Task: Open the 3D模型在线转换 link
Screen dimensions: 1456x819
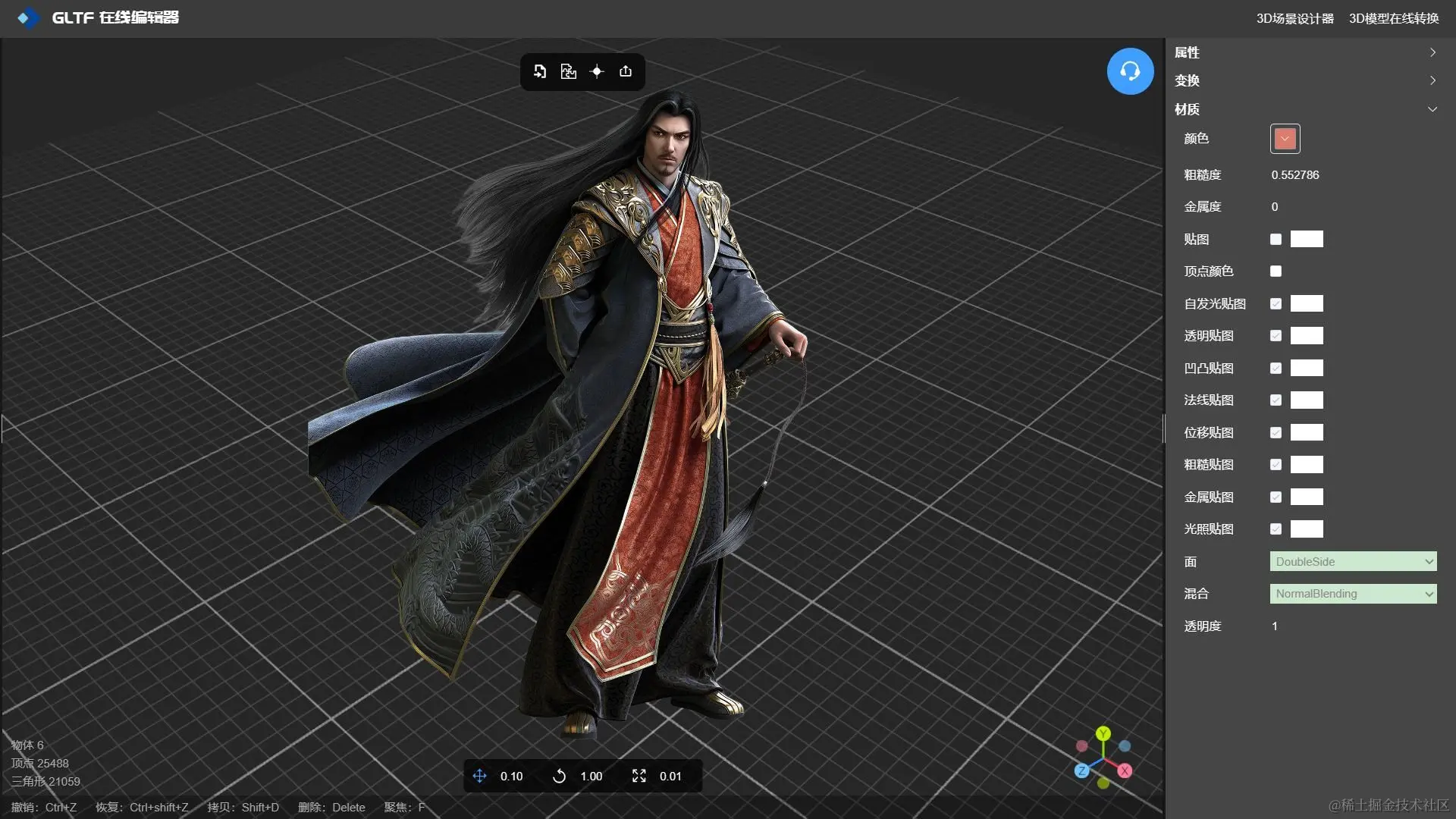Action: click(1393, 18)
